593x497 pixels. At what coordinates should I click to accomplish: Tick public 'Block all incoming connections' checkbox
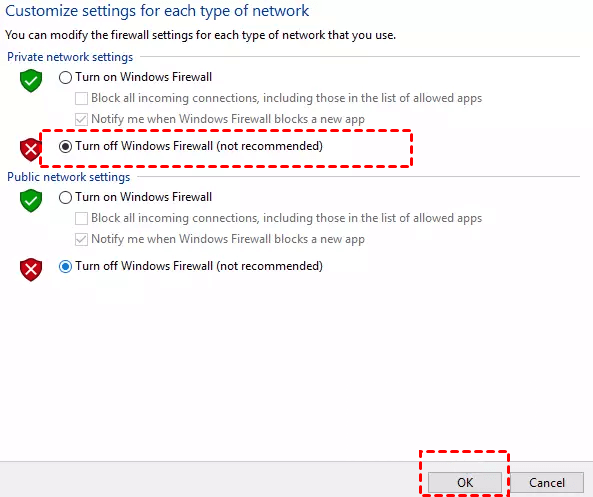[x=81, y=218]
